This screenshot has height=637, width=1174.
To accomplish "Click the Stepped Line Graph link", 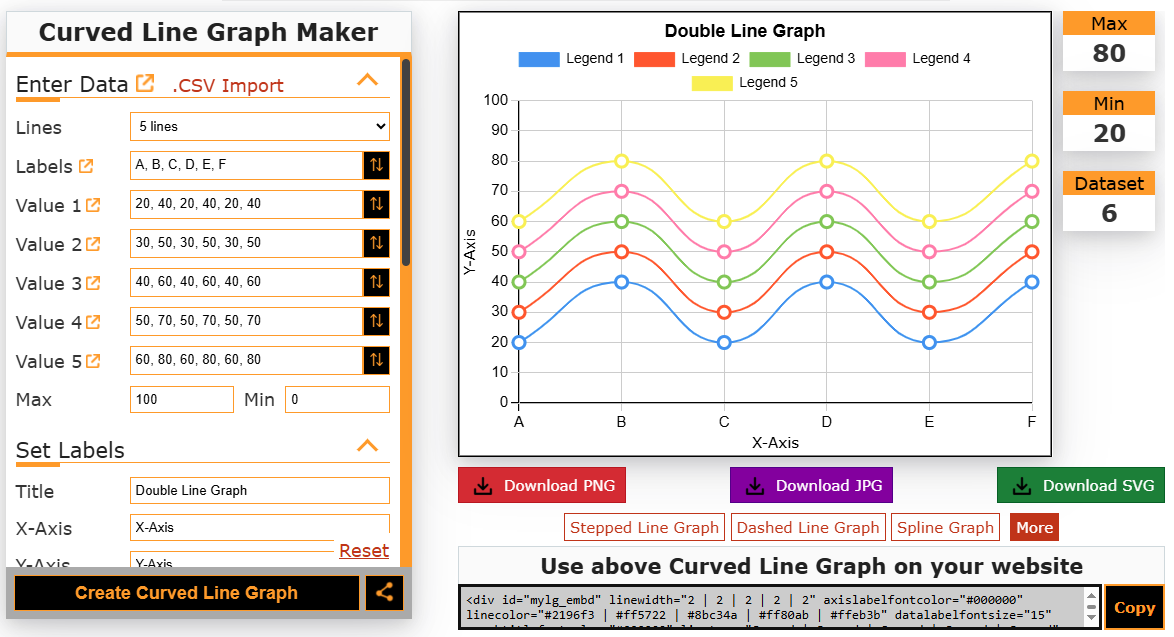I will point(644,527).
